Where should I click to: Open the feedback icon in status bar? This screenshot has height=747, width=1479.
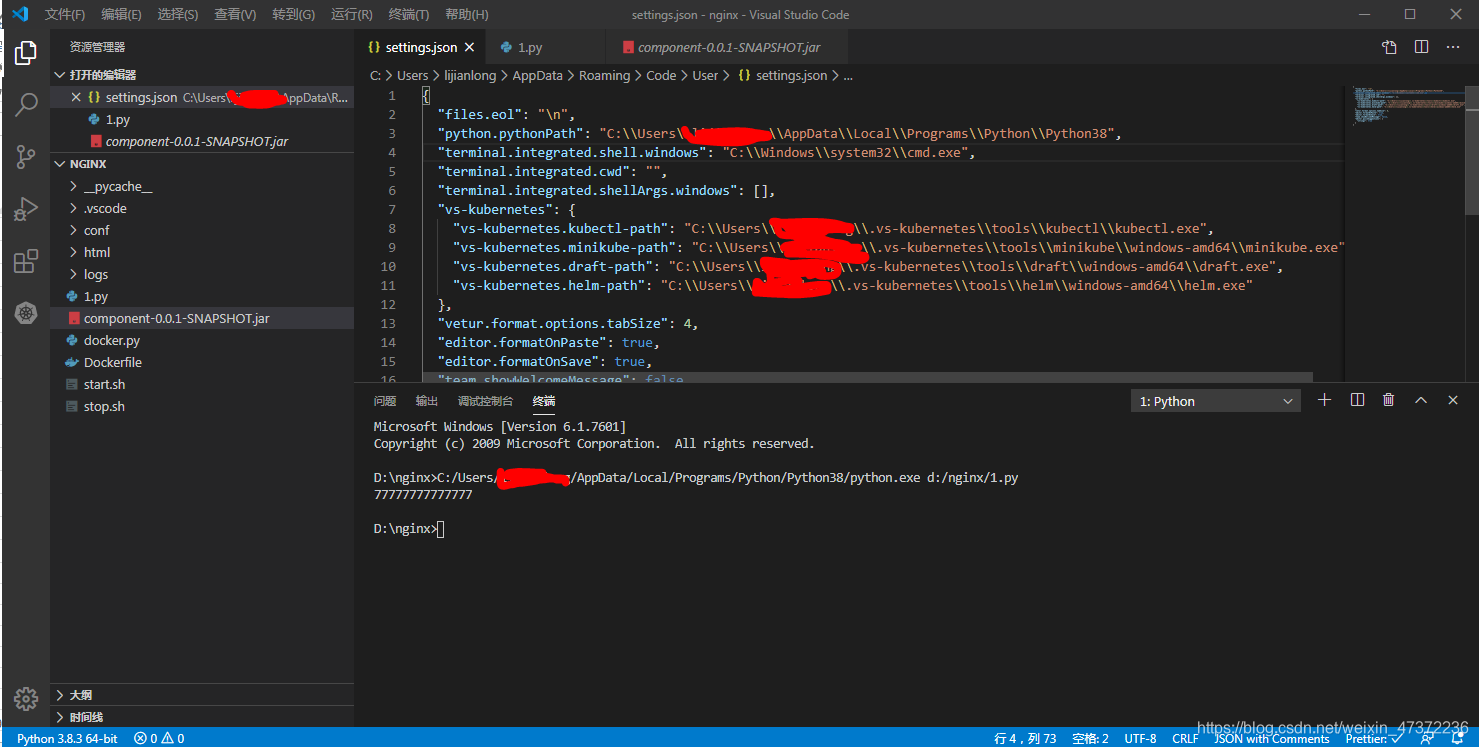(1427, 738)
